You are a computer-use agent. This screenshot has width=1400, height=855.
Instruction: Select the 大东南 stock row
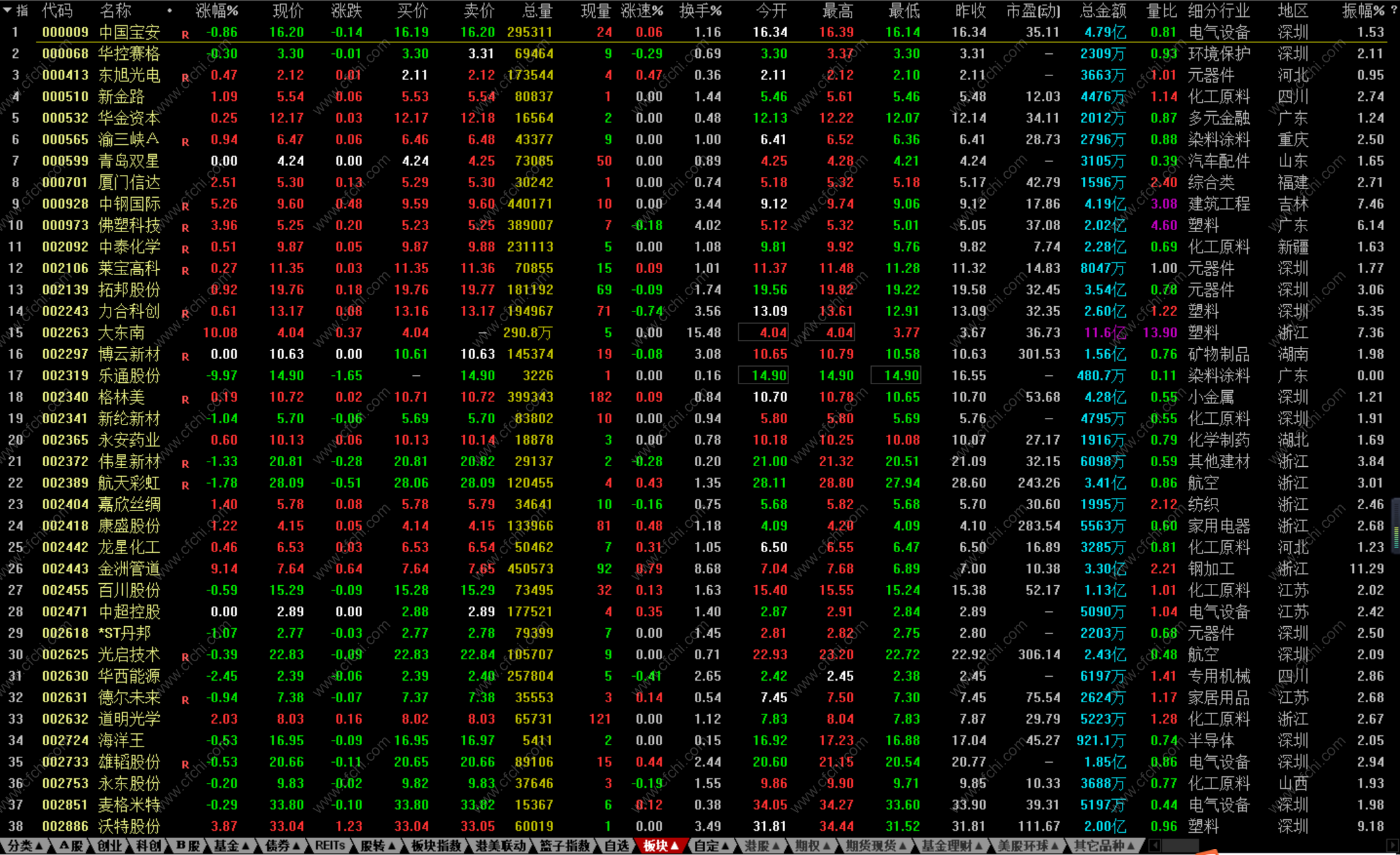[121, 333]
